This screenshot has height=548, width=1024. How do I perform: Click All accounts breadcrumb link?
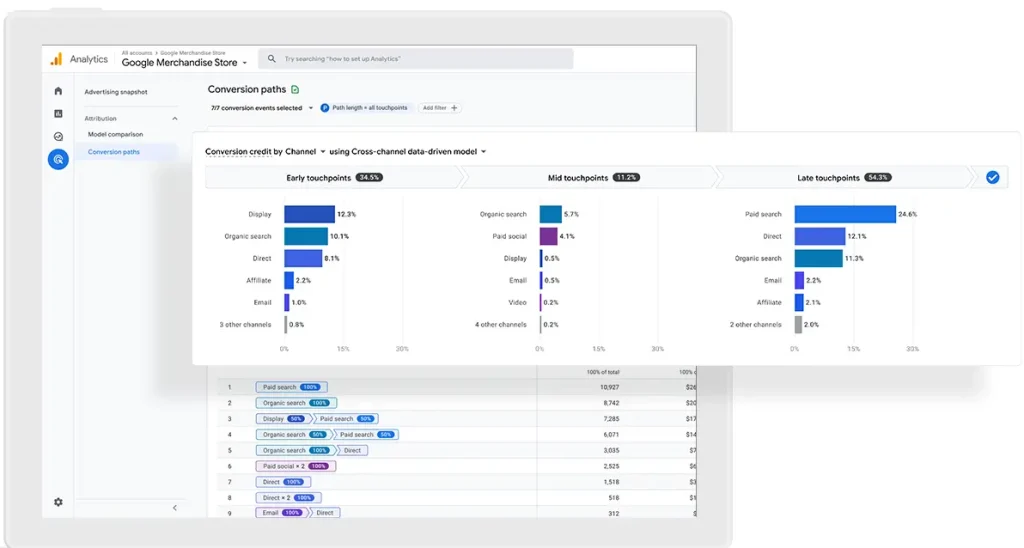(x=136, y=53)
